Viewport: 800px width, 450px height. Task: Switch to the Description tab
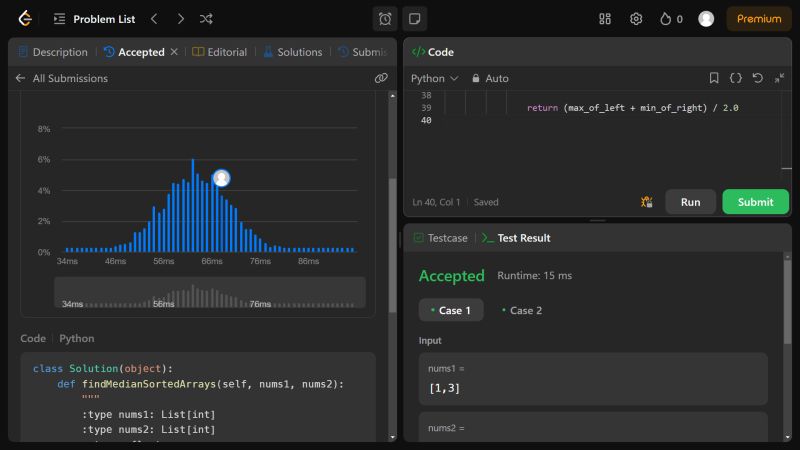(x=53, y=52)
